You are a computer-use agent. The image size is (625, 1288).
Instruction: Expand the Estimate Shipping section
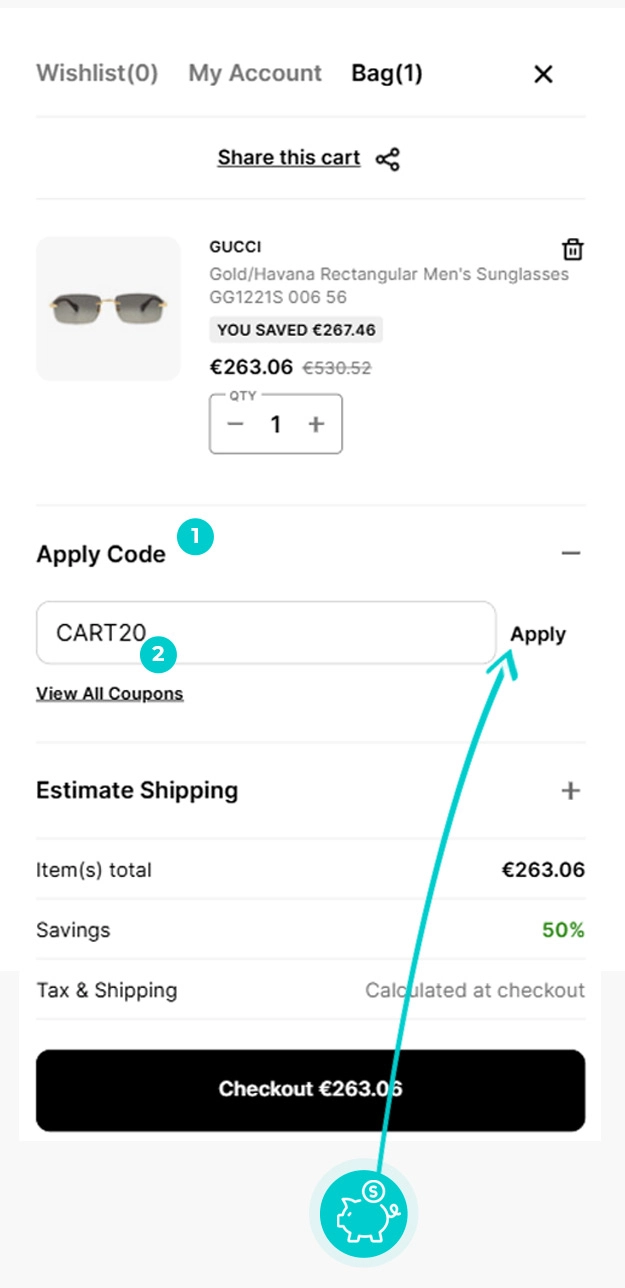point(571,791)
